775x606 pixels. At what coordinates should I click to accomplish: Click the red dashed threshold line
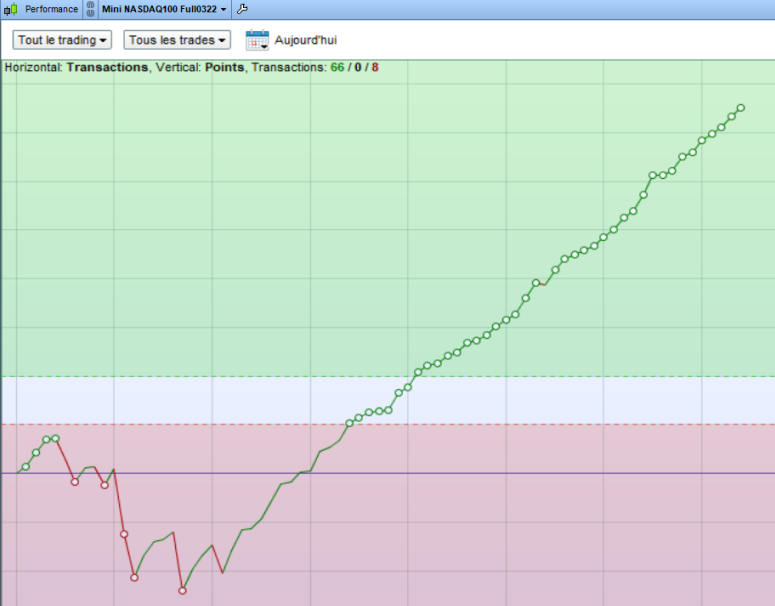(388, 424)
